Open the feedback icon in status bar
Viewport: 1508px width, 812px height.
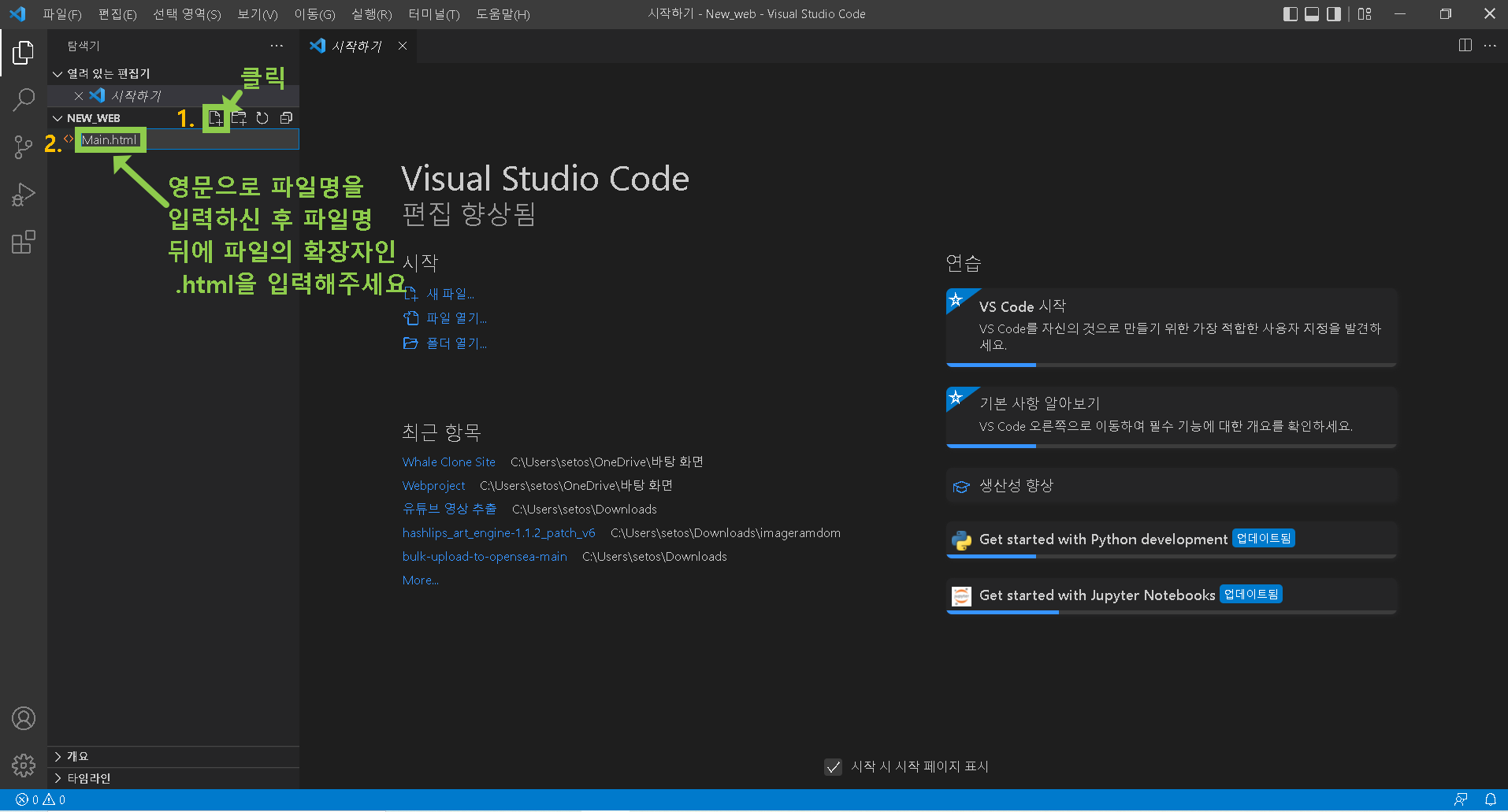(1461, 800)
